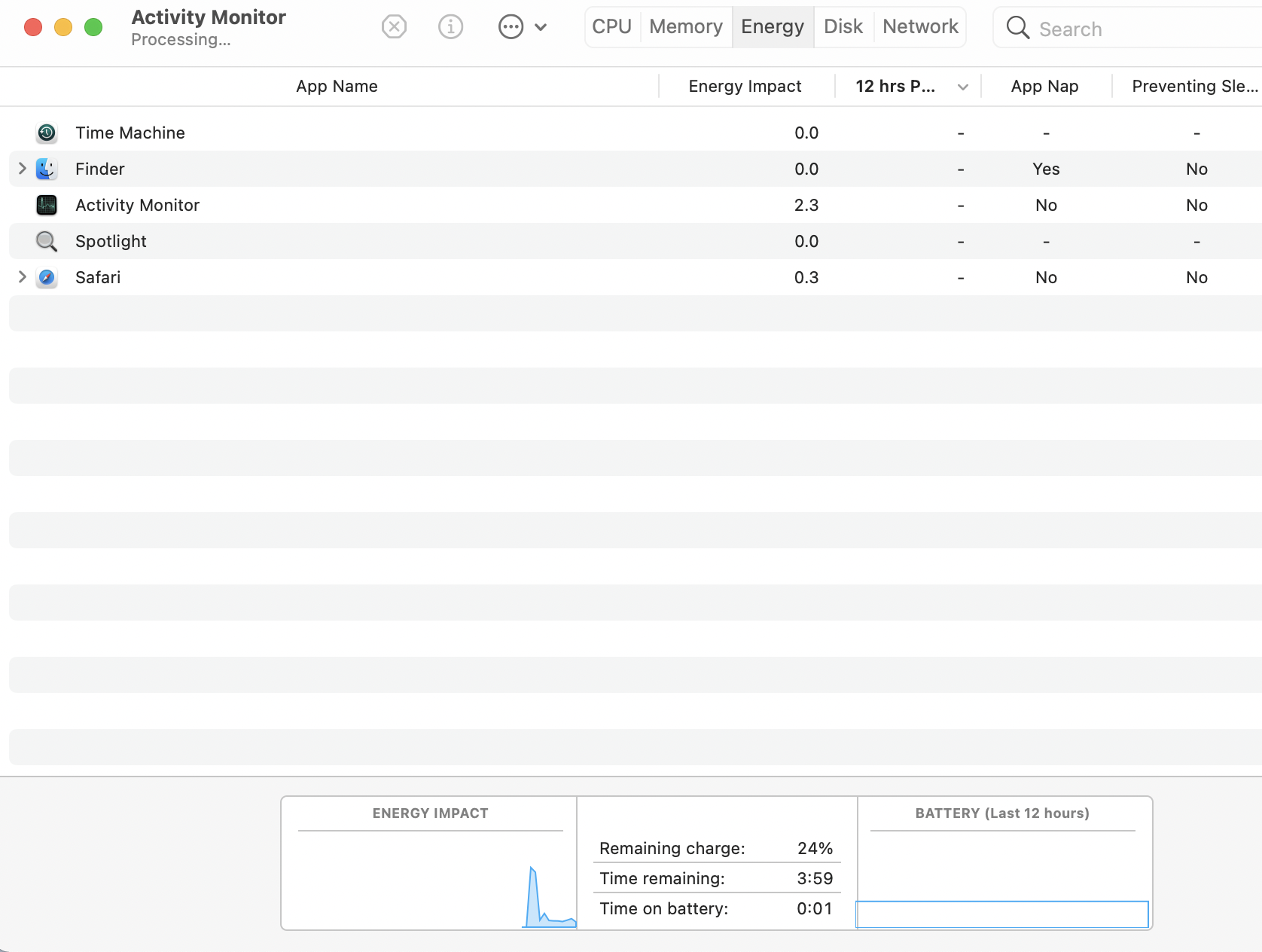Click the Spotlight magnifier icon
The height and width of the screenshot is (952, 1262).
click(47, 242)
